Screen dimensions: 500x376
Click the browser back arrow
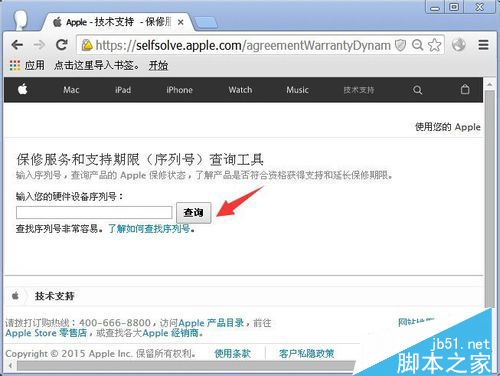click(17, 45)
